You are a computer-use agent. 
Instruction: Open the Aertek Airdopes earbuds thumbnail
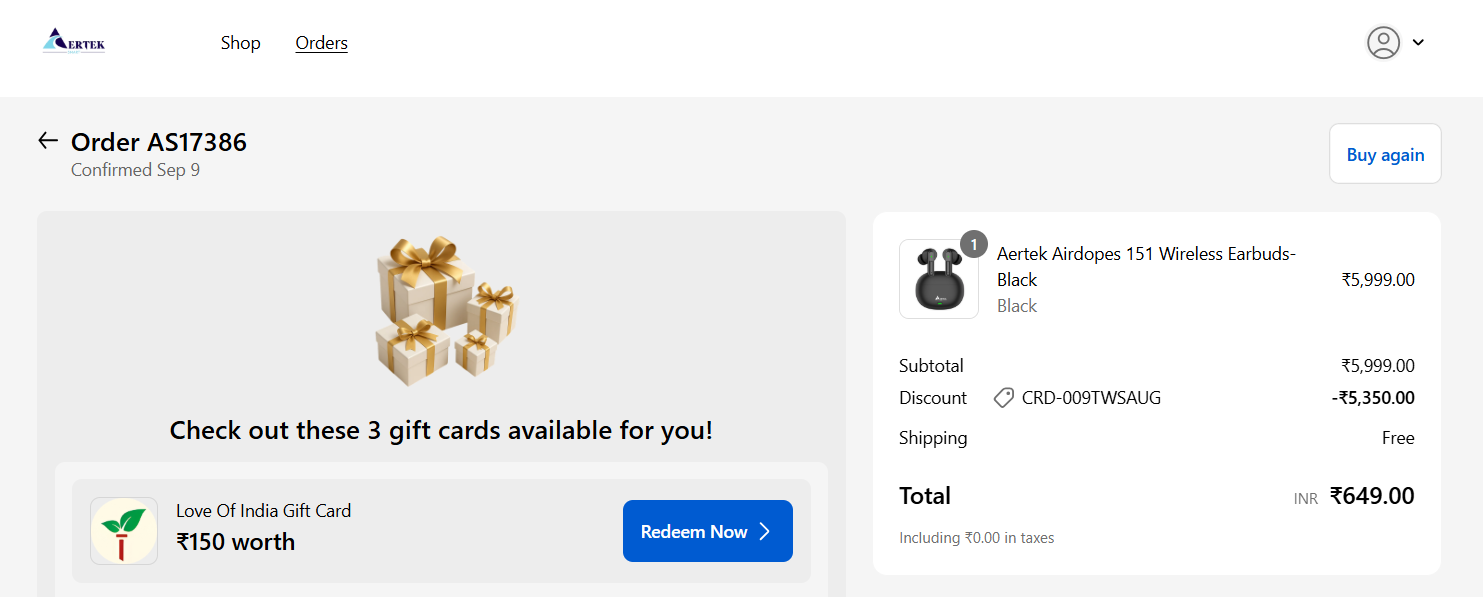click(938, 279)
